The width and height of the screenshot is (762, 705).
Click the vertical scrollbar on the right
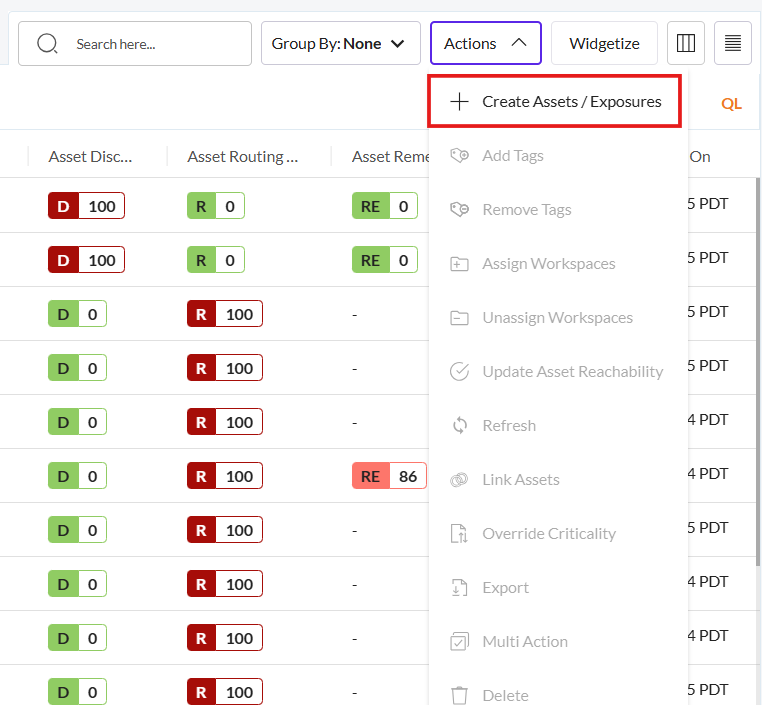point(758,372)
